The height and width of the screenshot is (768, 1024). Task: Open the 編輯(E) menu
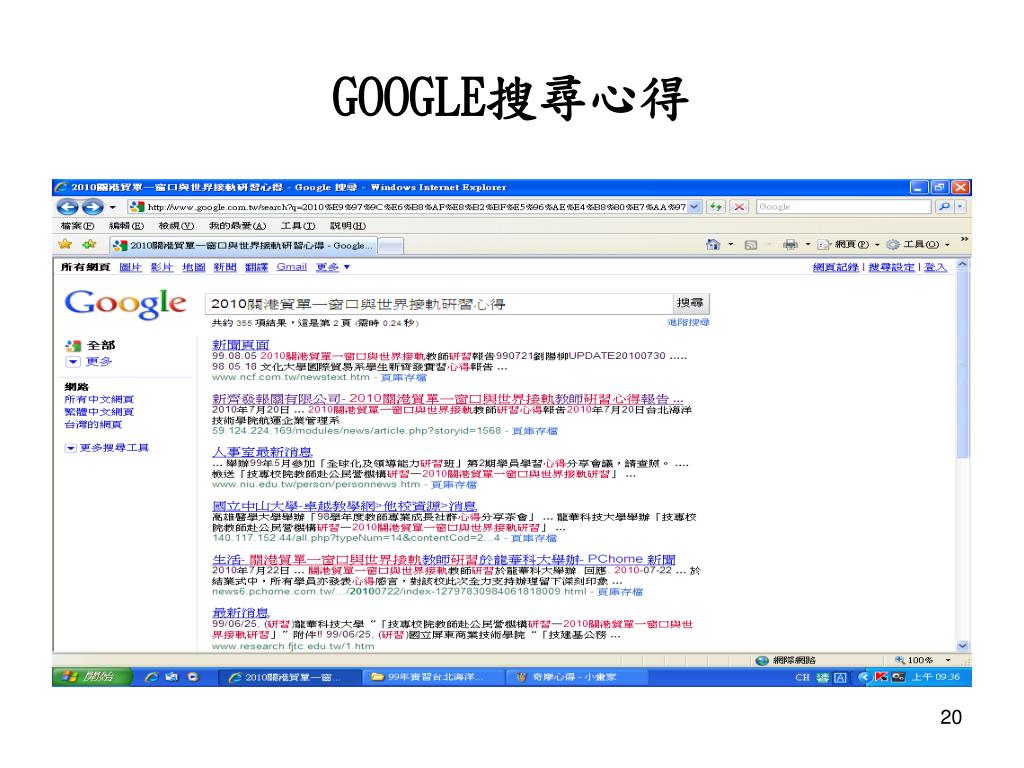pos(126,226)
